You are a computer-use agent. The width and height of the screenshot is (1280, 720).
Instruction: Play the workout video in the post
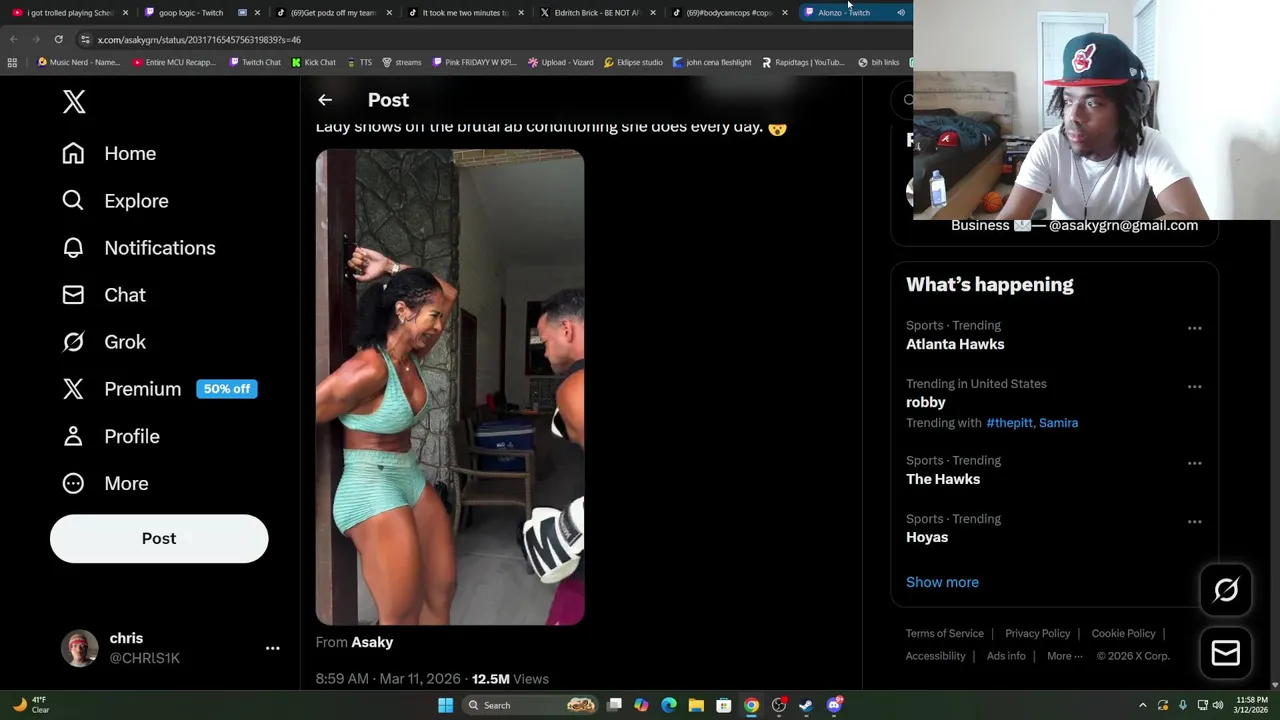point(450,387)
